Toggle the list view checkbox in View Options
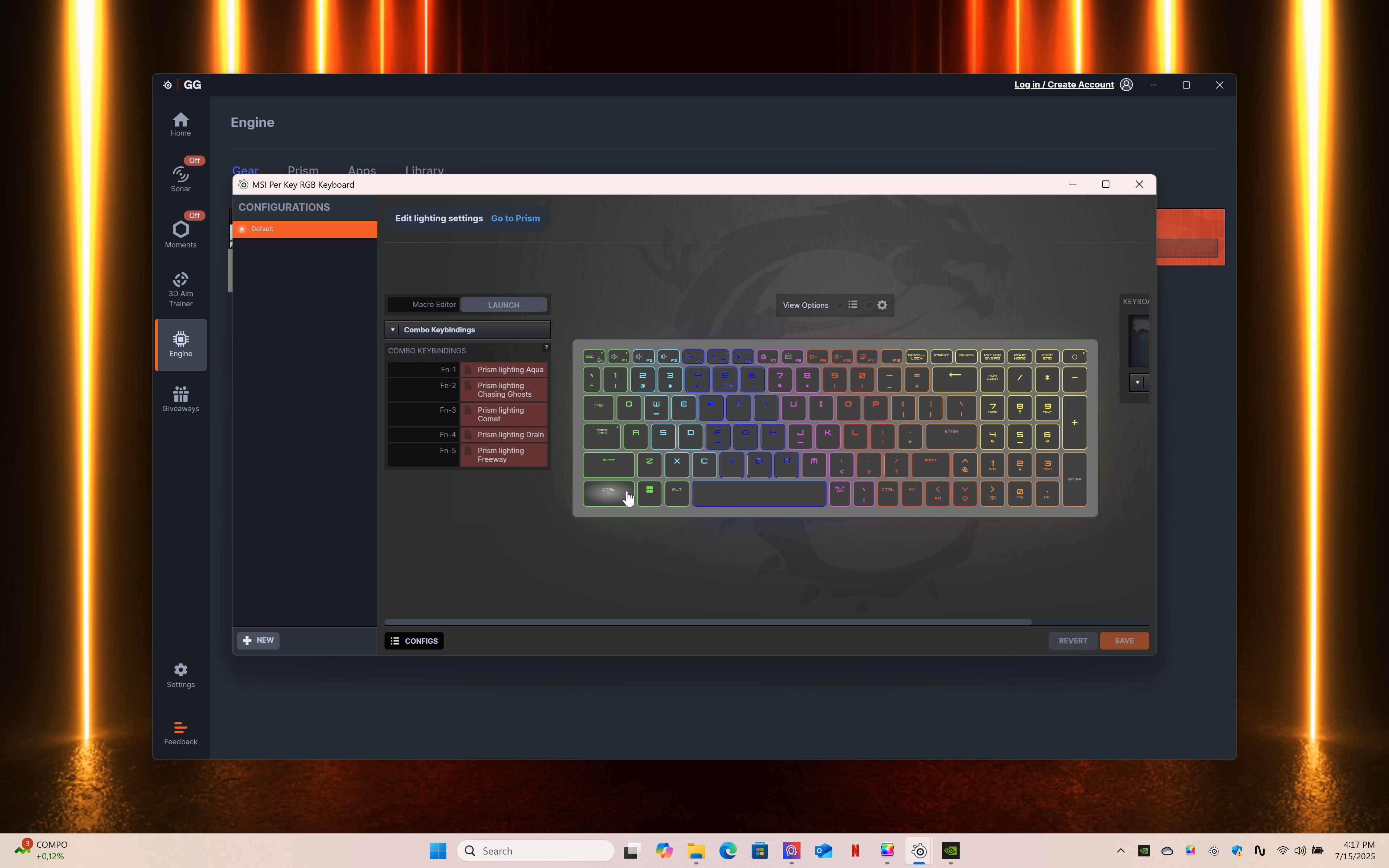 click(840, 305)
